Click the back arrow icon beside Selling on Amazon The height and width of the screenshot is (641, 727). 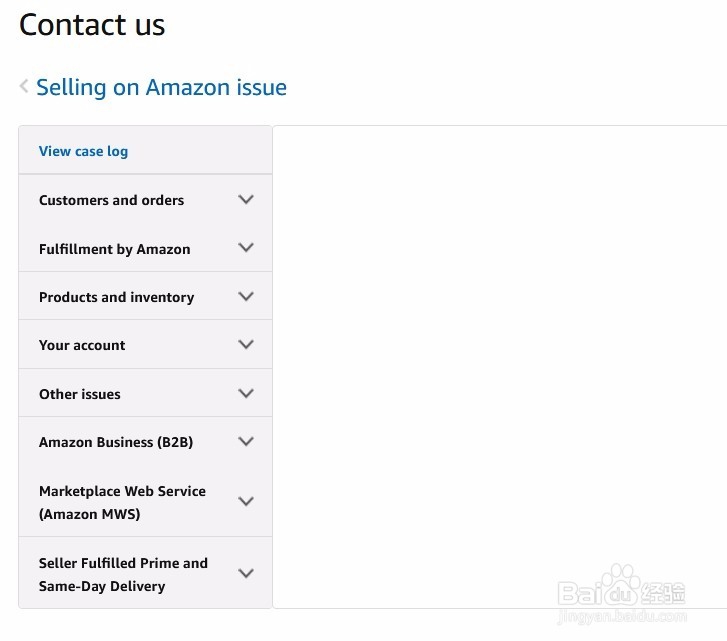pos(24,87)
